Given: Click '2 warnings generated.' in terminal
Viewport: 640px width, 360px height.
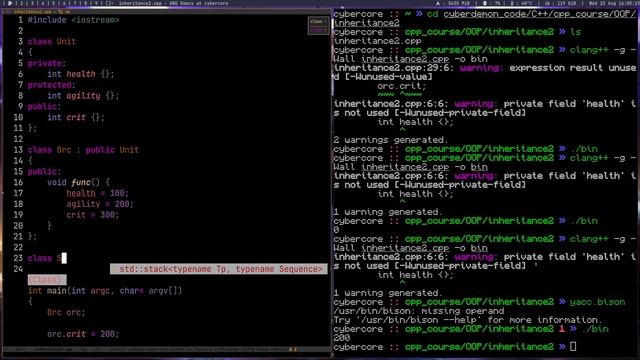Looking at the screenshot, I should point(391,140).
